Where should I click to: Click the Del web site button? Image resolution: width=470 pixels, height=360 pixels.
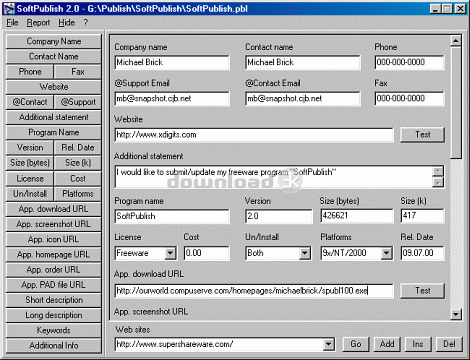pos(449,344)
